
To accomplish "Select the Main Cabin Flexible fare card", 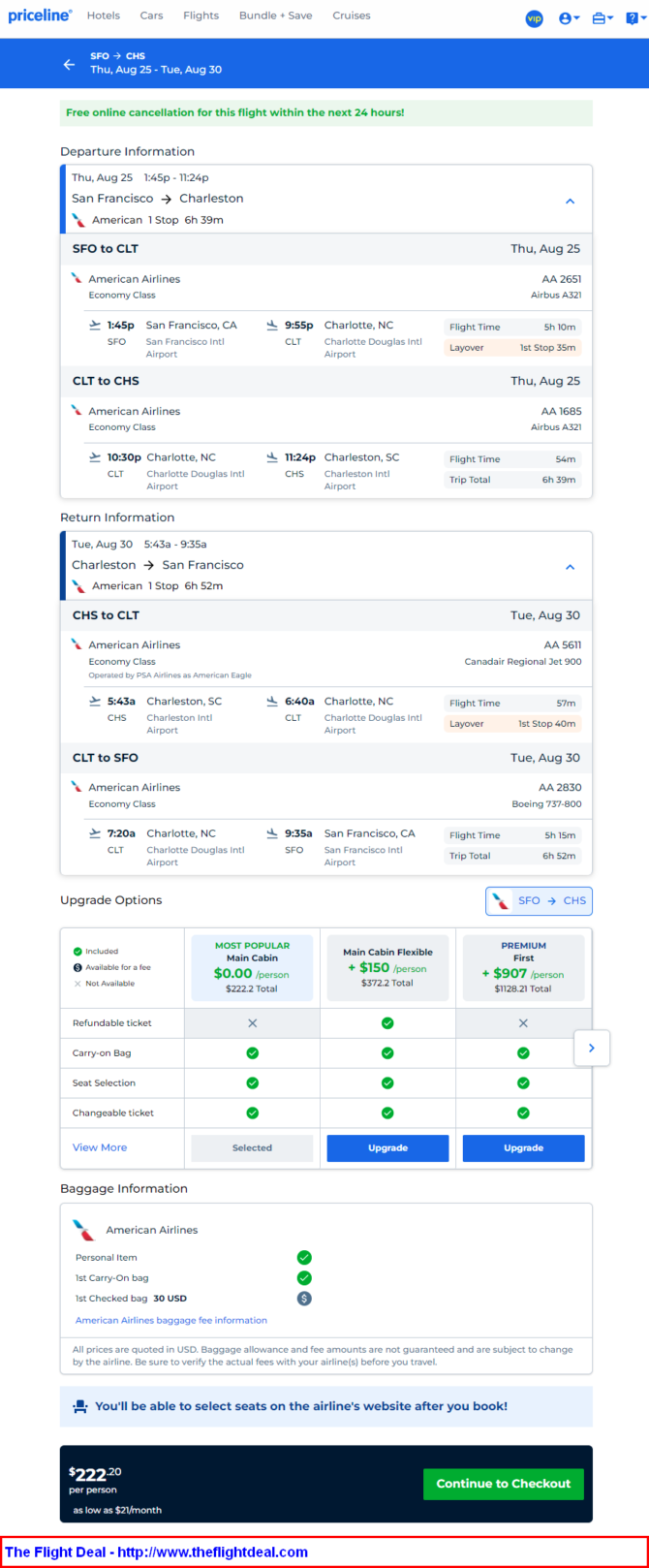I will [387, 967].
